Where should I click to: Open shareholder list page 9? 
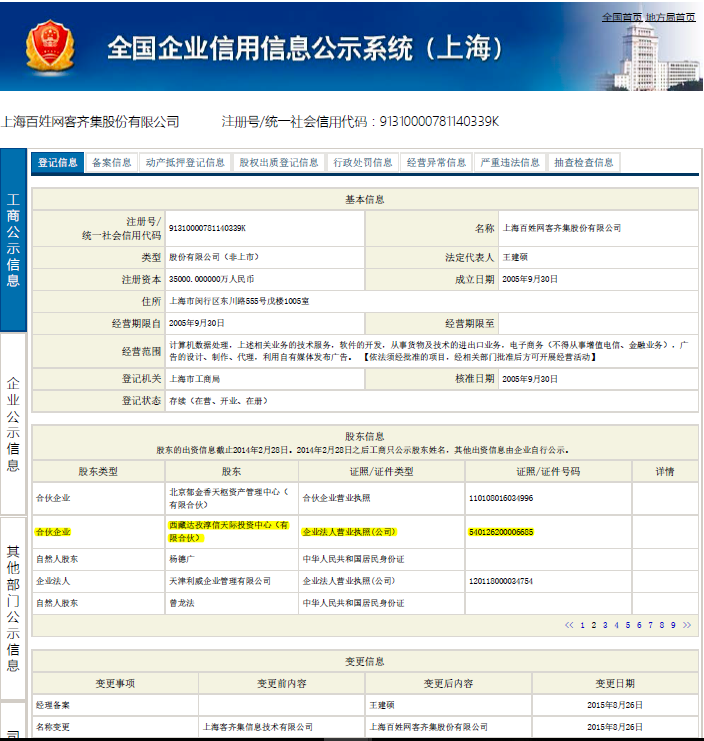pos(673,625)
